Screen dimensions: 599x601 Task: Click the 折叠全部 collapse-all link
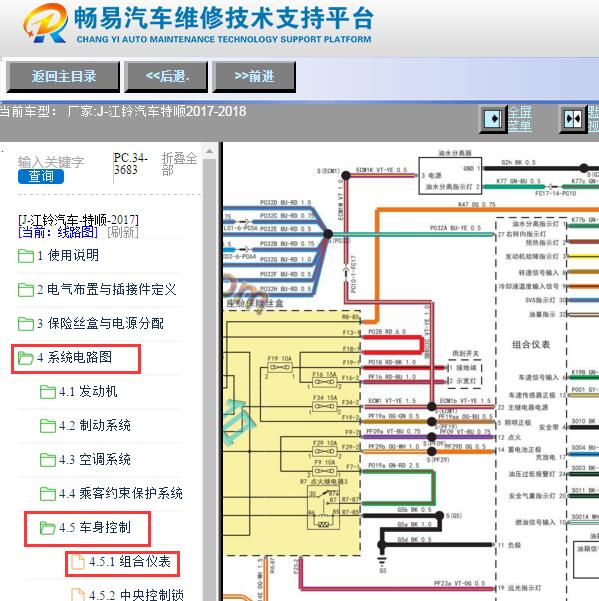point(179,164)
